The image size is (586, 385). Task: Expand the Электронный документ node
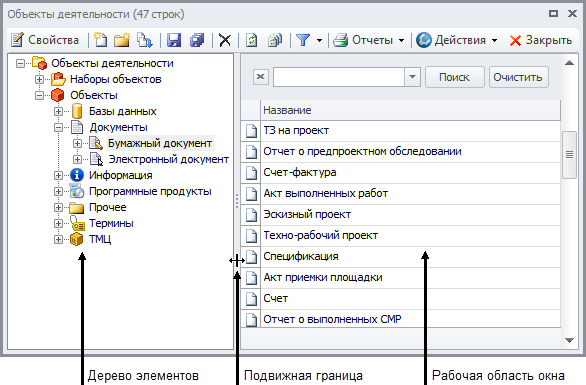click(77, 159)
